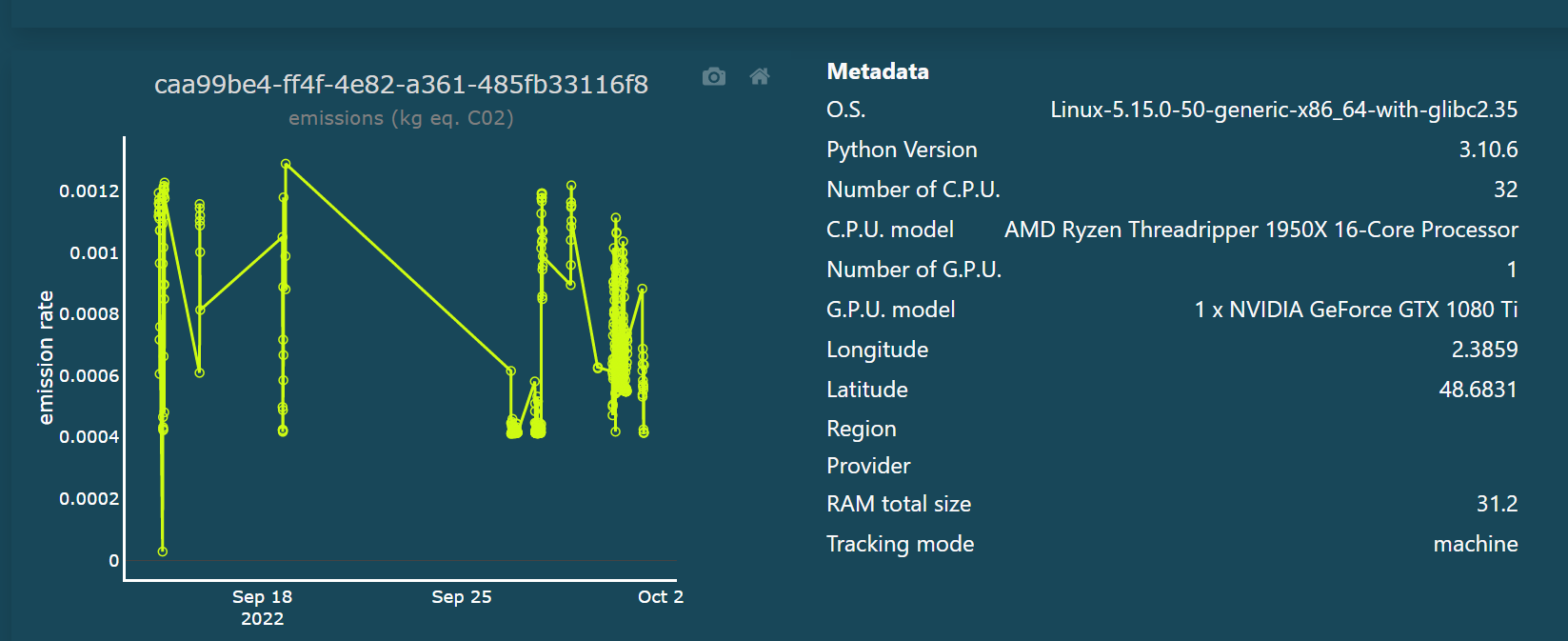The width and height of the screenshot is (1568, 641).
Task: Click the lowest data point near zero emission rate
Action: 162,550
